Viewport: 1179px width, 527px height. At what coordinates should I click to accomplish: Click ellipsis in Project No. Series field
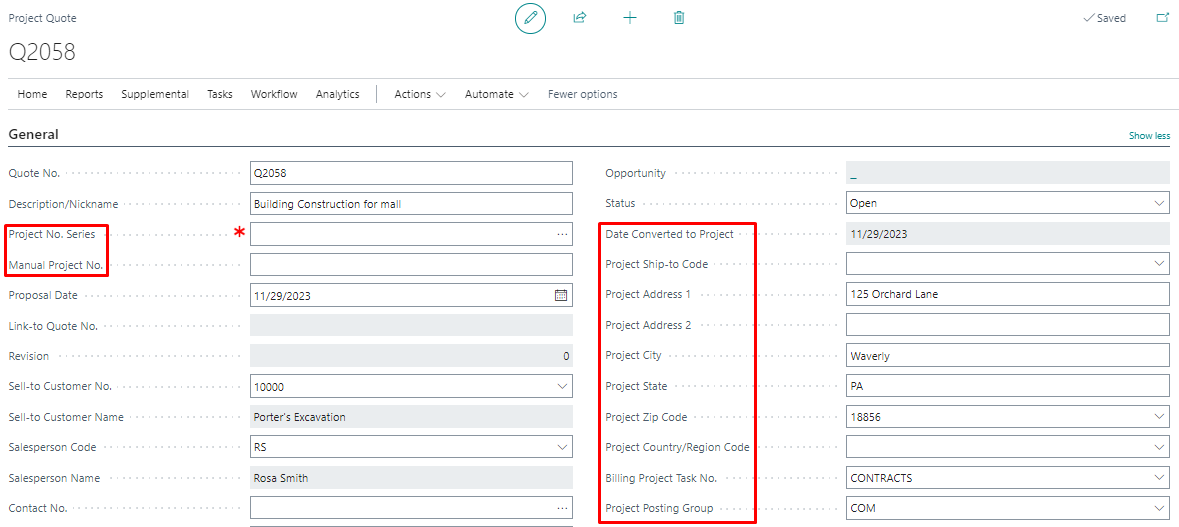[562, 234]
